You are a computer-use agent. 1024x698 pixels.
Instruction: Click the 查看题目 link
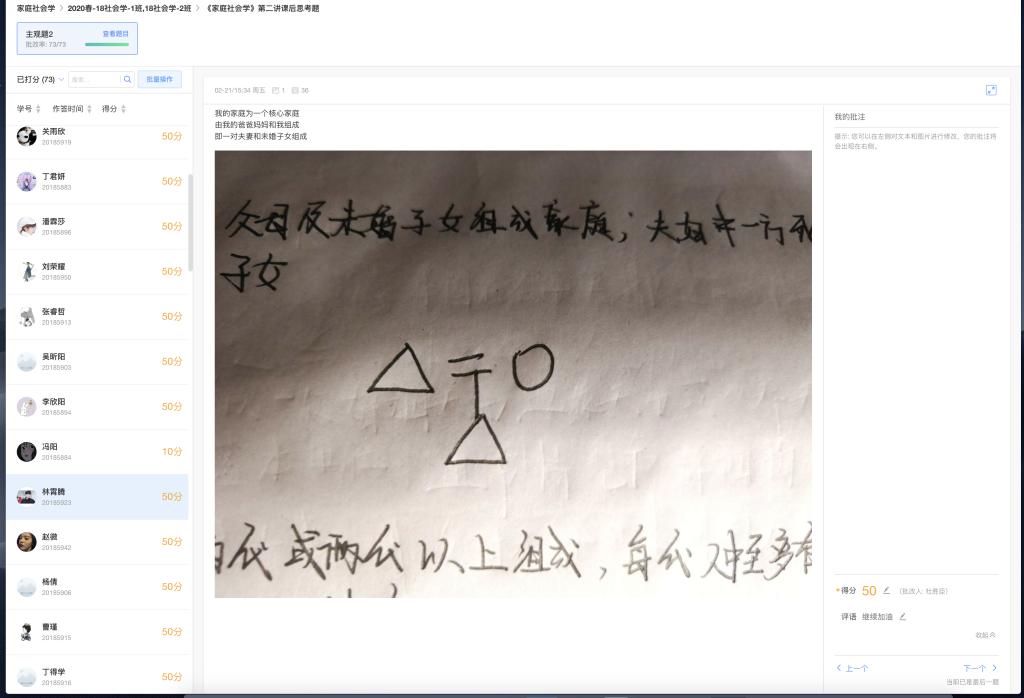[x=116, y=34]
